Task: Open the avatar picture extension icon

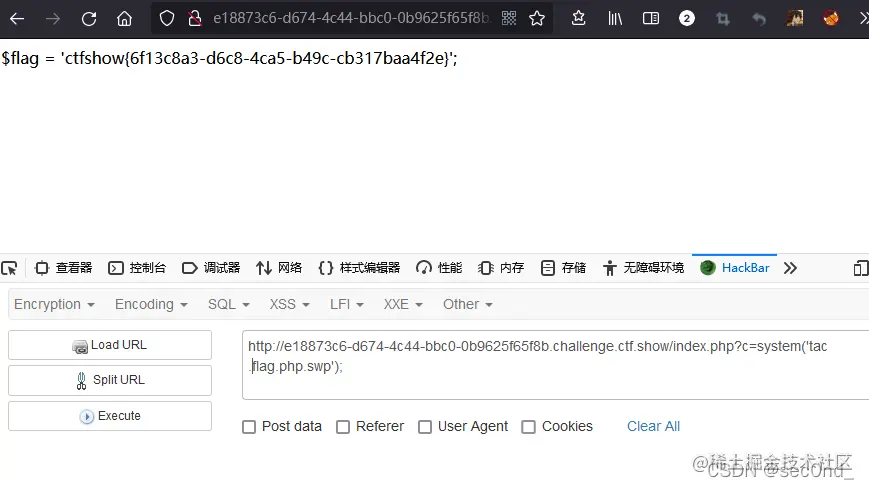Action: pyautogui.click(x=795, y=18)
